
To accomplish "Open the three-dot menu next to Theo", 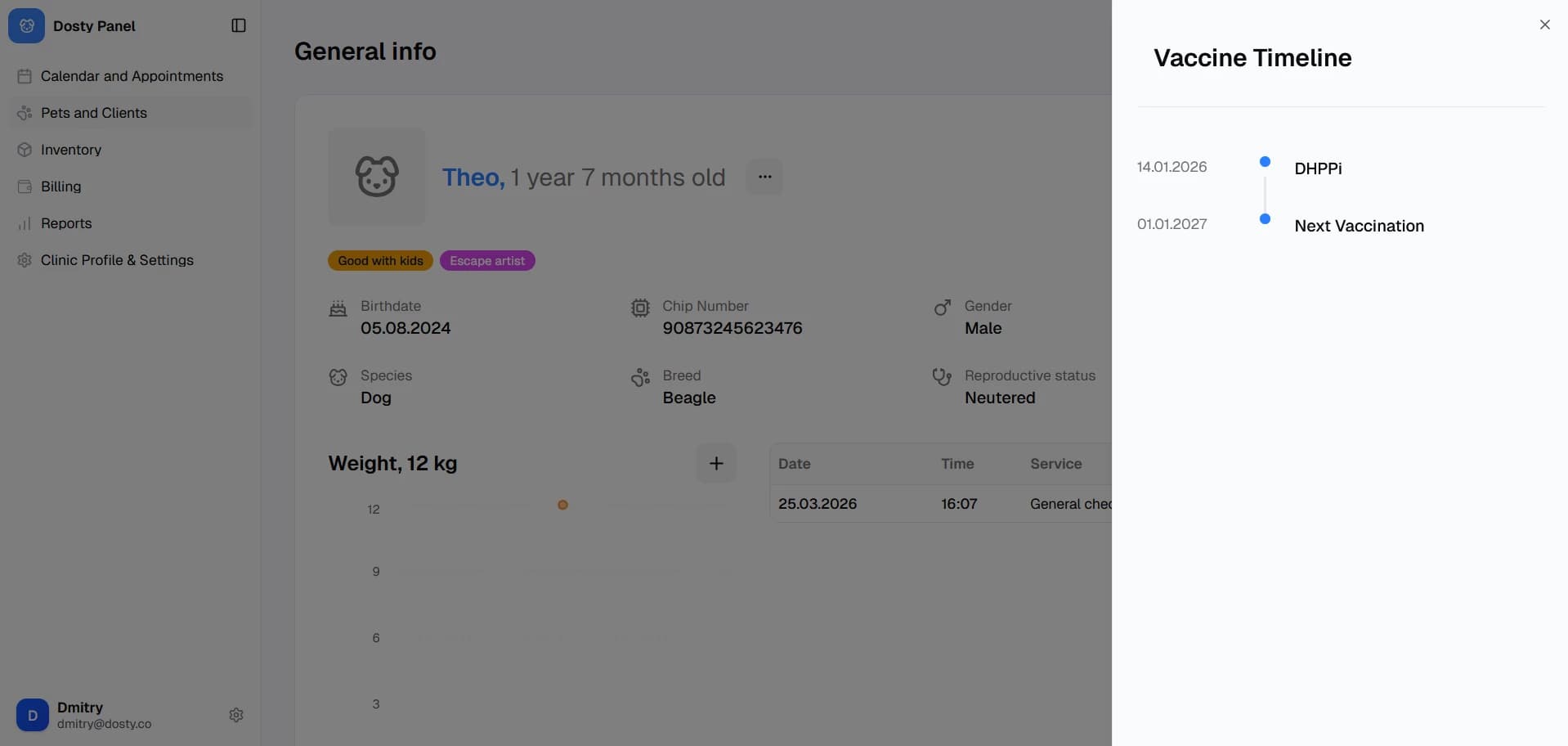I will (764, 177).
